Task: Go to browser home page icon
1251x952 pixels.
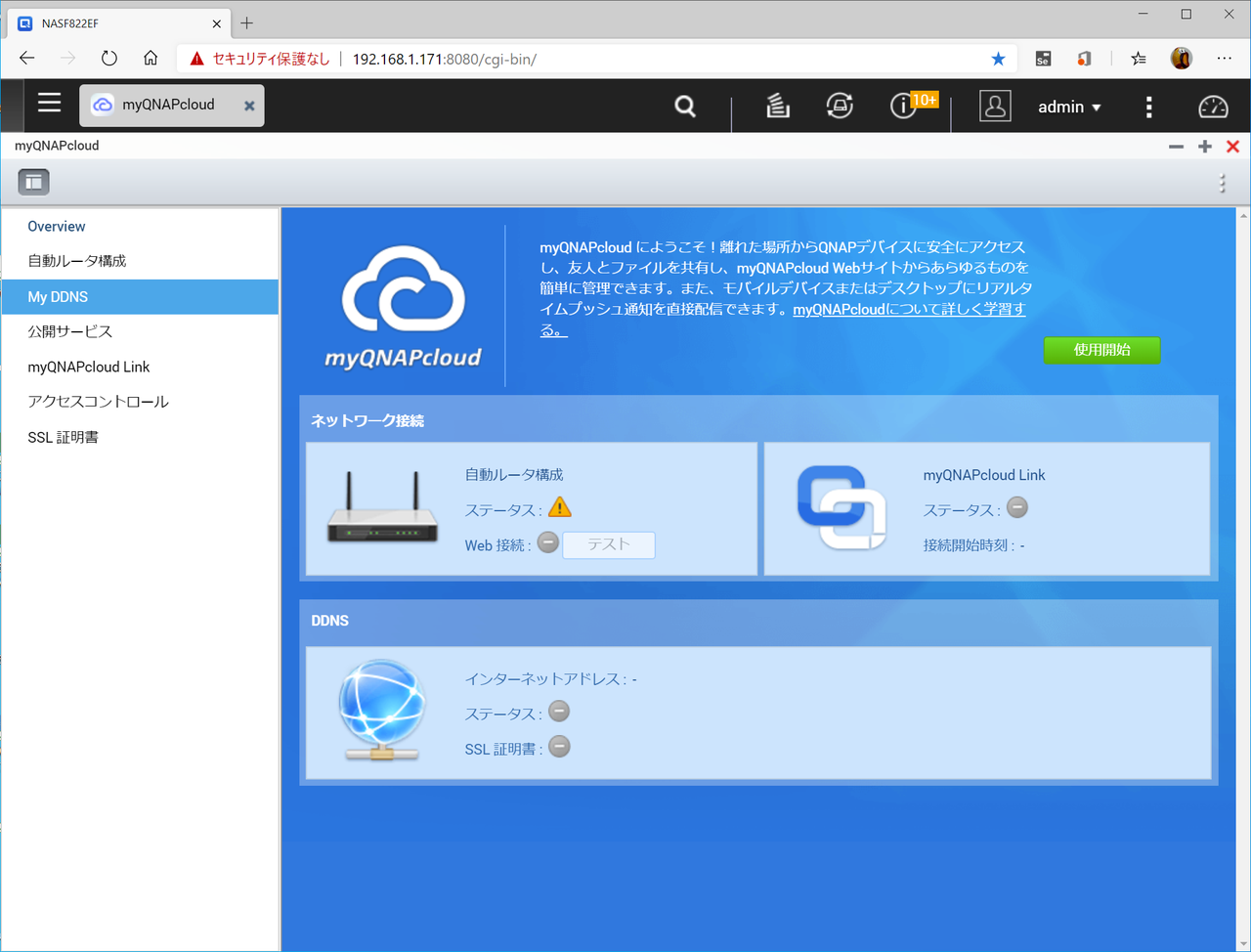Action: tap(151, 59)
